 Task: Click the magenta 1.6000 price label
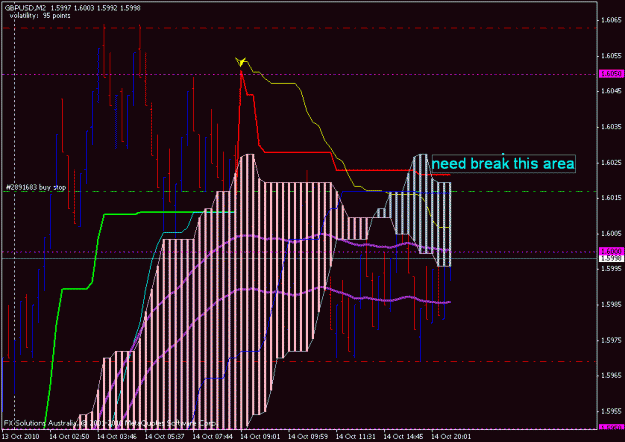click(x=611, y=251)
